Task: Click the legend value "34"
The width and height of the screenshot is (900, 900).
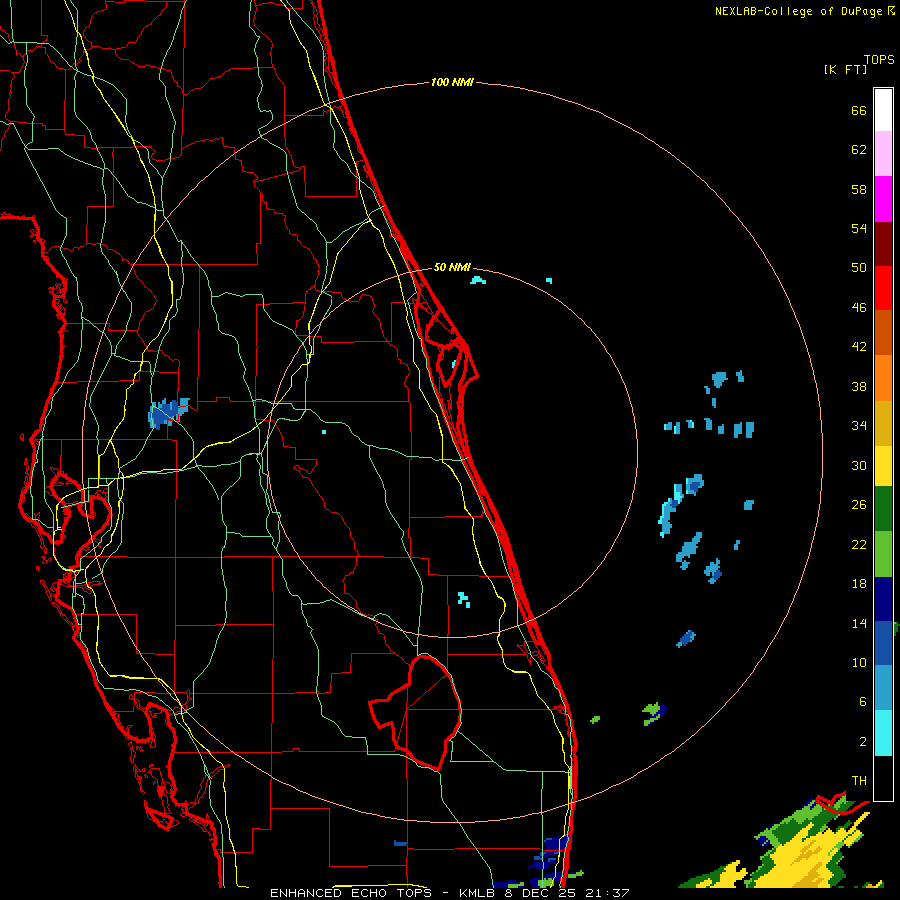Action: click(x=859, y=426)
